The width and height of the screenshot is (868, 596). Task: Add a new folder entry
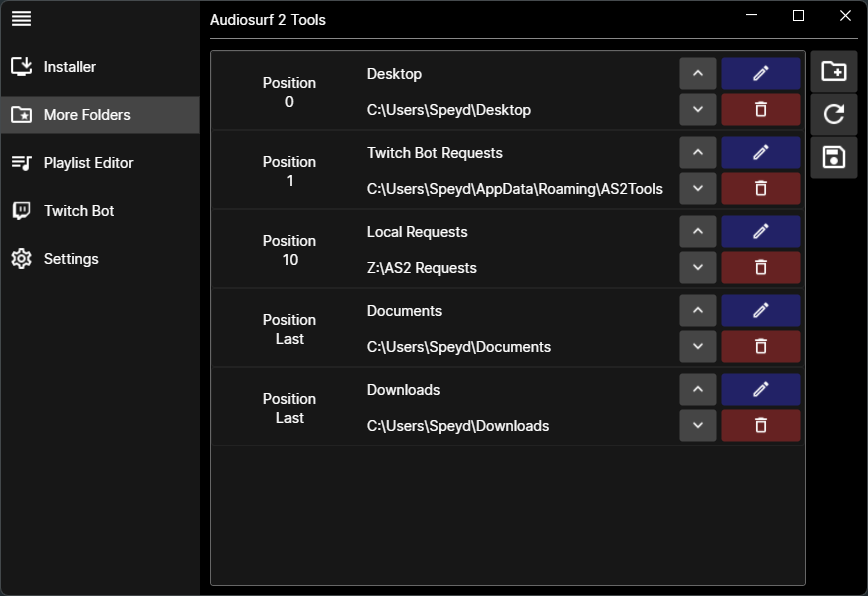coord(834,71)
